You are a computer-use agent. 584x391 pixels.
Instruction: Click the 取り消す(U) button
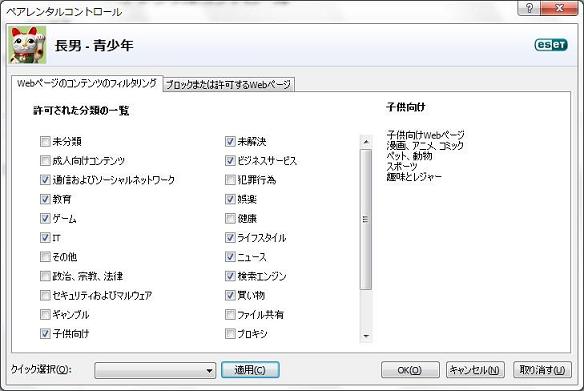tap(542, 370)
